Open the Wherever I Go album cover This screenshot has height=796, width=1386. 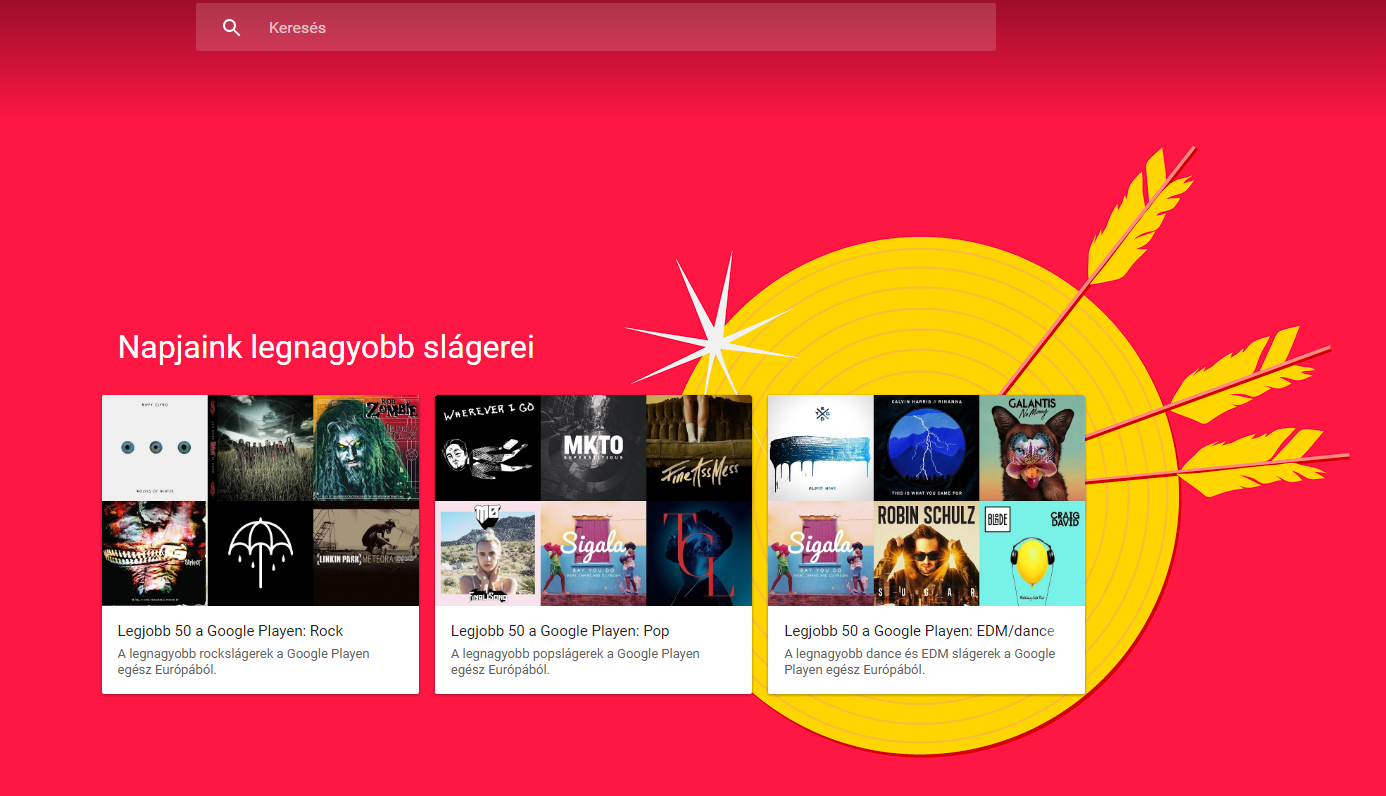coord(488,448)
